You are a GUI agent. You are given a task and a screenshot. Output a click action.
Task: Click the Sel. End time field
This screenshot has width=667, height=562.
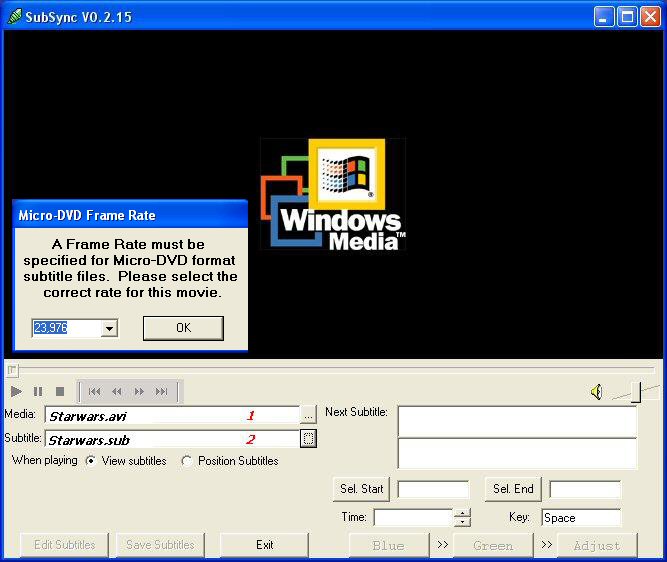pos(585,489)
